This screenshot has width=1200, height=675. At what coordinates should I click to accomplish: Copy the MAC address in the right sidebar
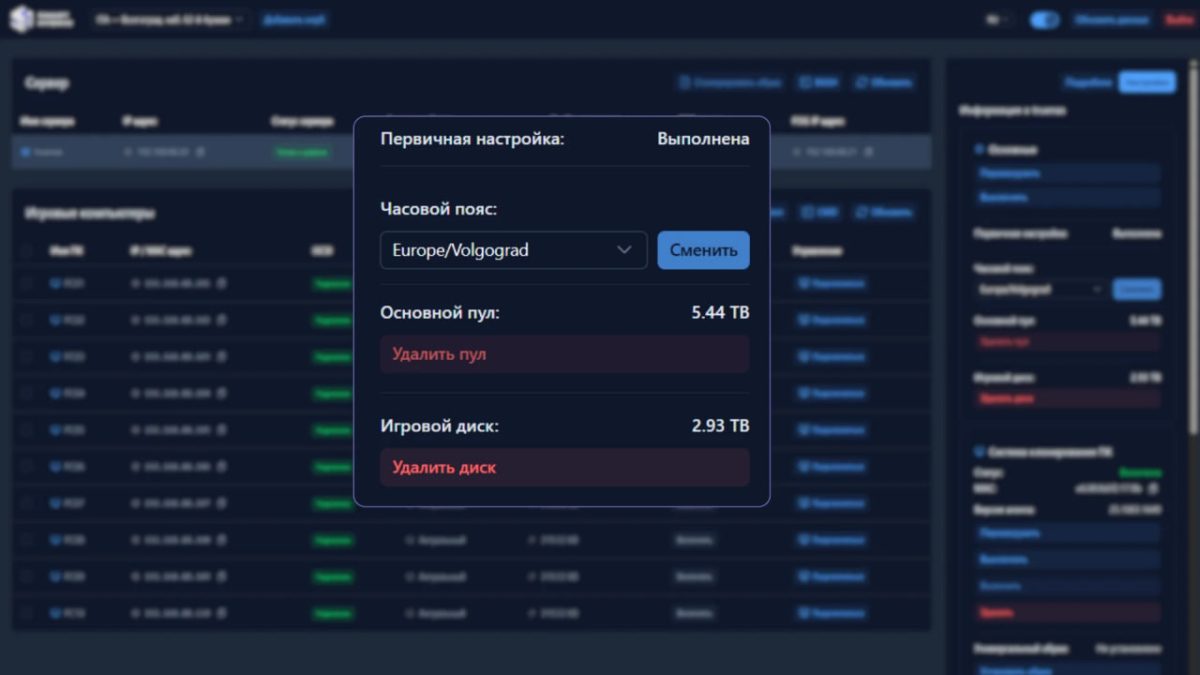(x=1153, y=489)
